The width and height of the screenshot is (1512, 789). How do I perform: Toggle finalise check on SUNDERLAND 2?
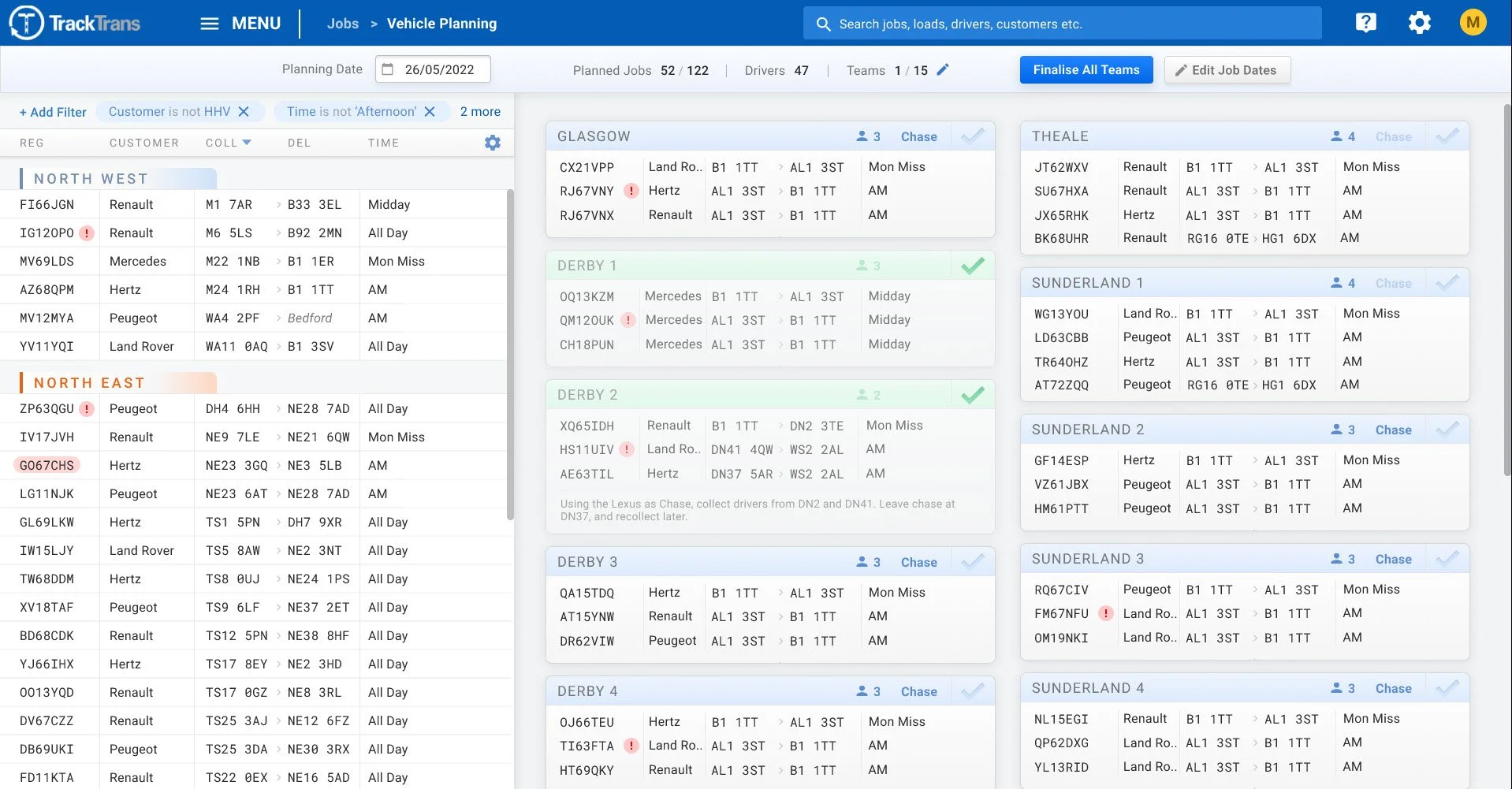click(1447, 430)
